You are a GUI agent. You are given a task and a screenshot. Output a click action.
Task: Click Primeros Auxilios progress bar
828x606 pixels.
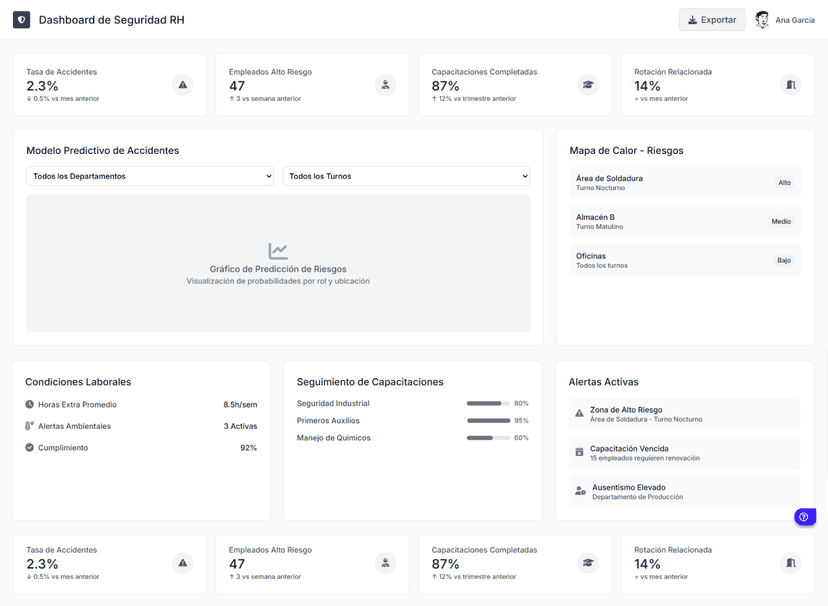coord(488,421)
